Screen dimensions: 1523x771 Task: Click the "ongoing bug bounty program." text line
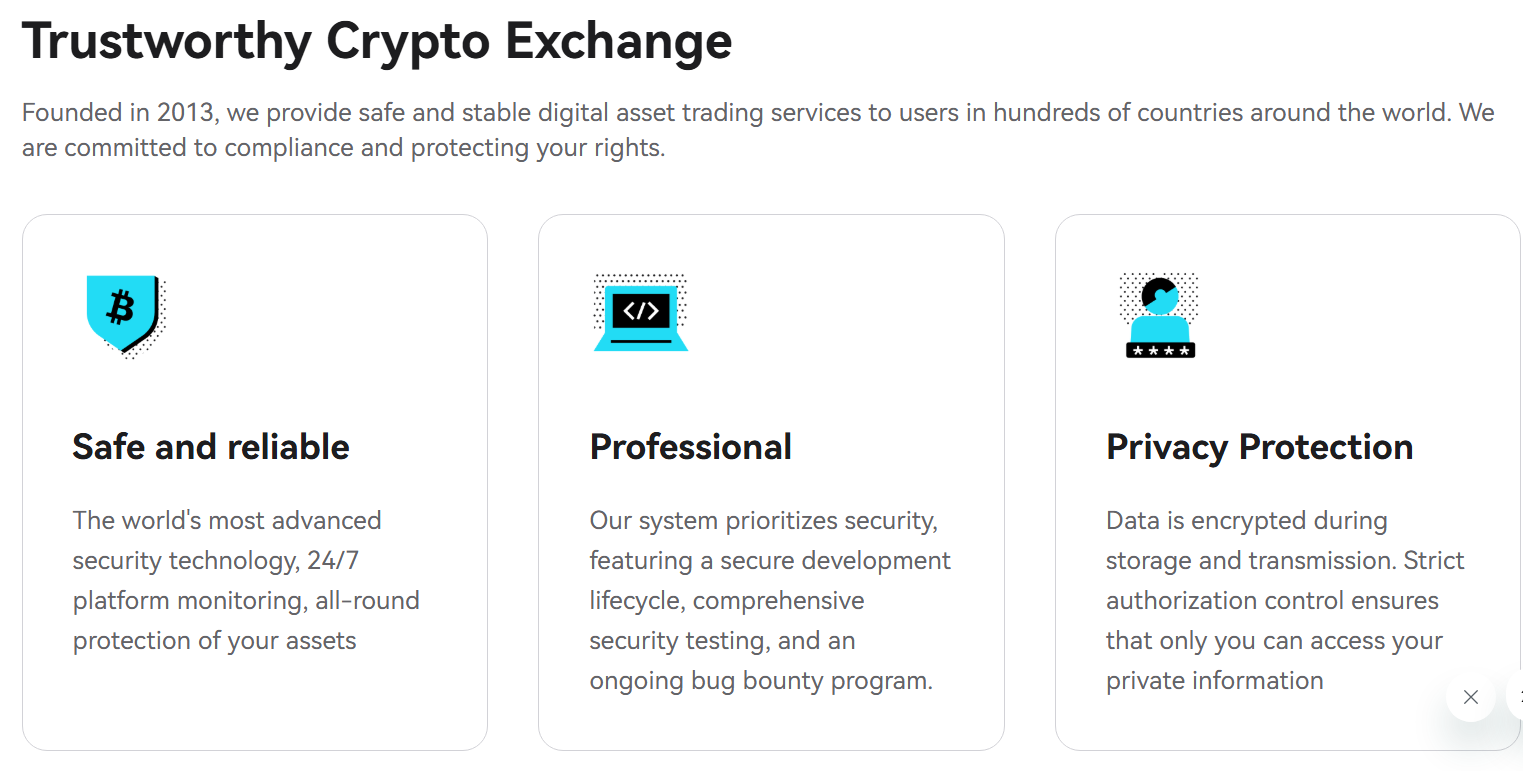(760, 681)
